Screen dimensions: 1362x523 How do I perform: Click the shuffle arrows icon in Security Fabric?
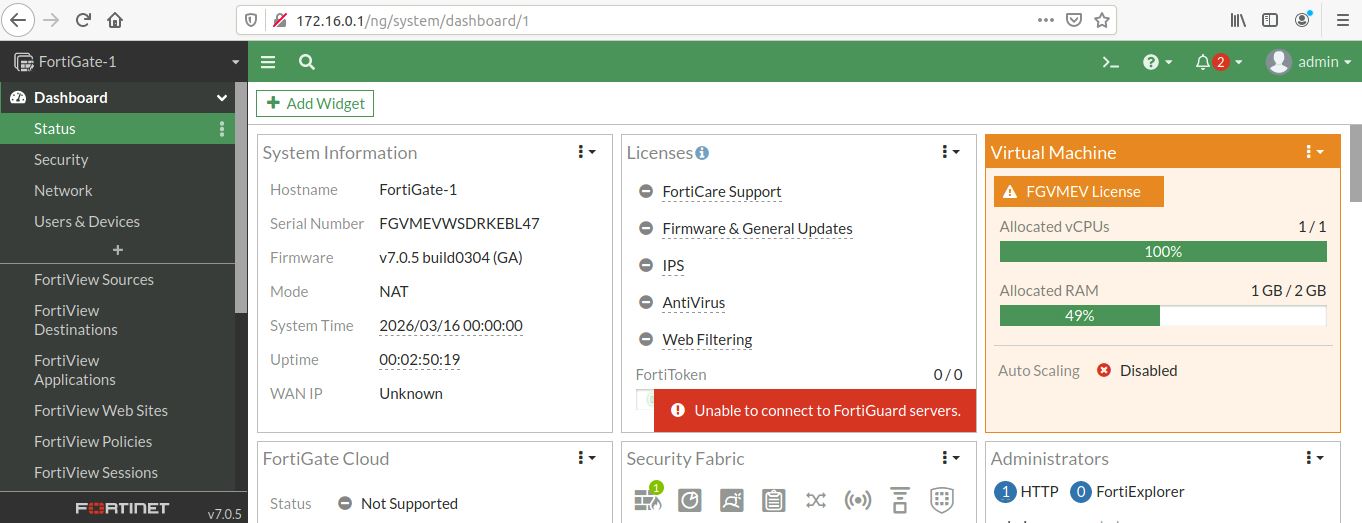(816, 499)
